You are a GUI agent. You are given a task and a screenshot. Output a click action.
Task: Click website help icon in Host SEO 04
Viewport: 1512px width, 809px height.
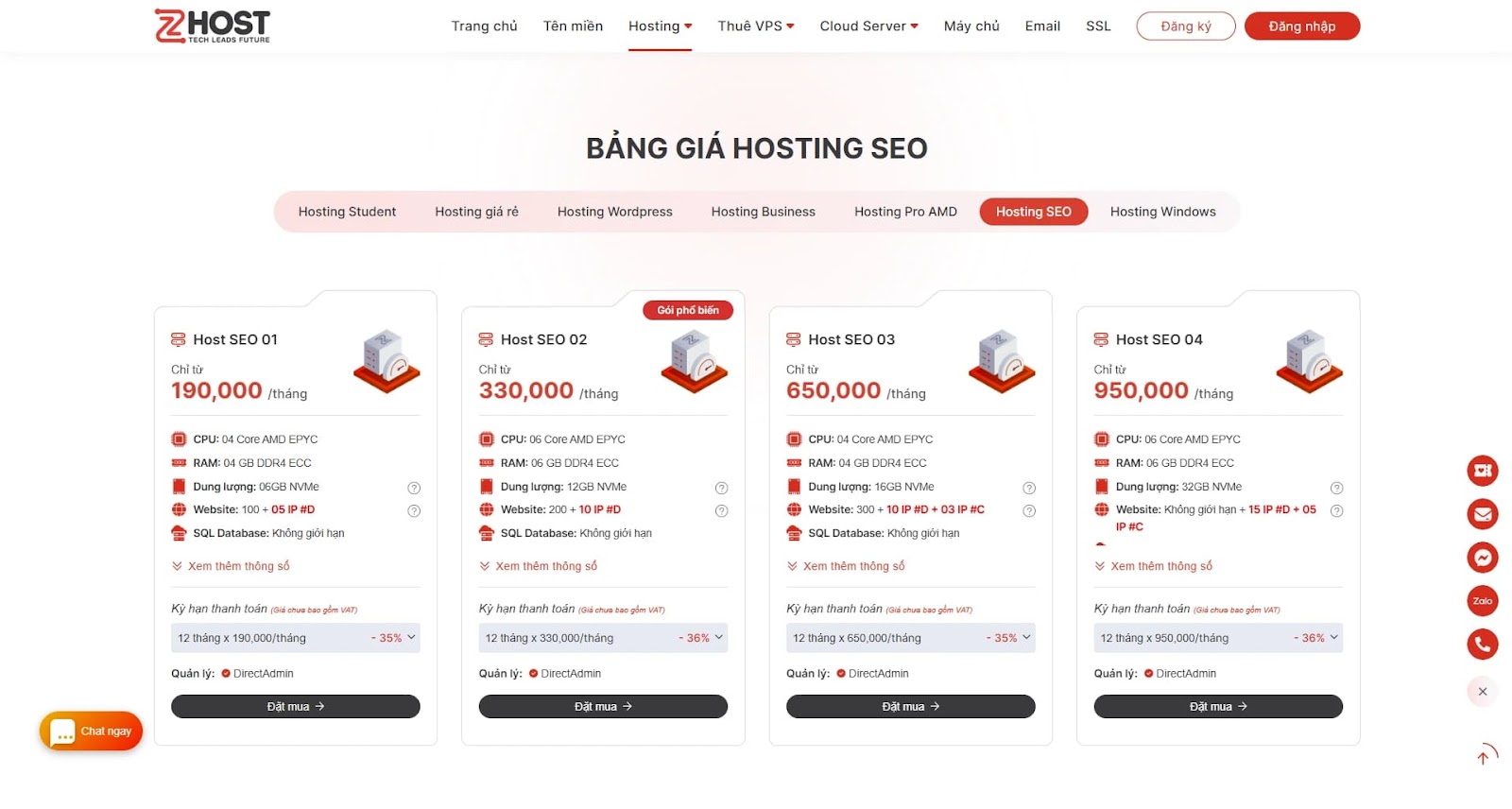point(1336,510)
